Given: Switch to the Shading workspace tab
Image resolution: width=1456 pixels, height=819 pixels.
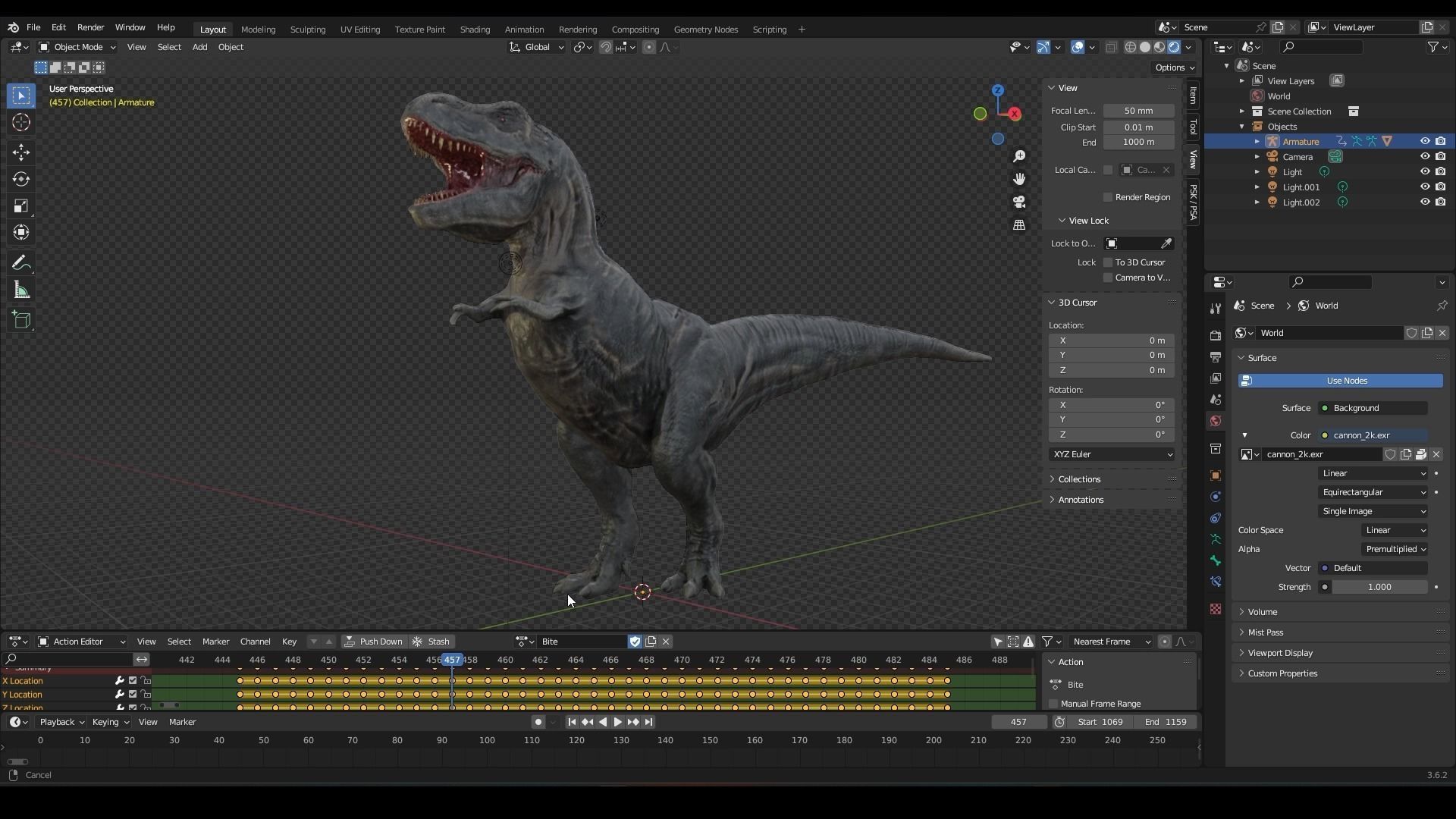Looking at the screenshot, I should tap(475, 30).
